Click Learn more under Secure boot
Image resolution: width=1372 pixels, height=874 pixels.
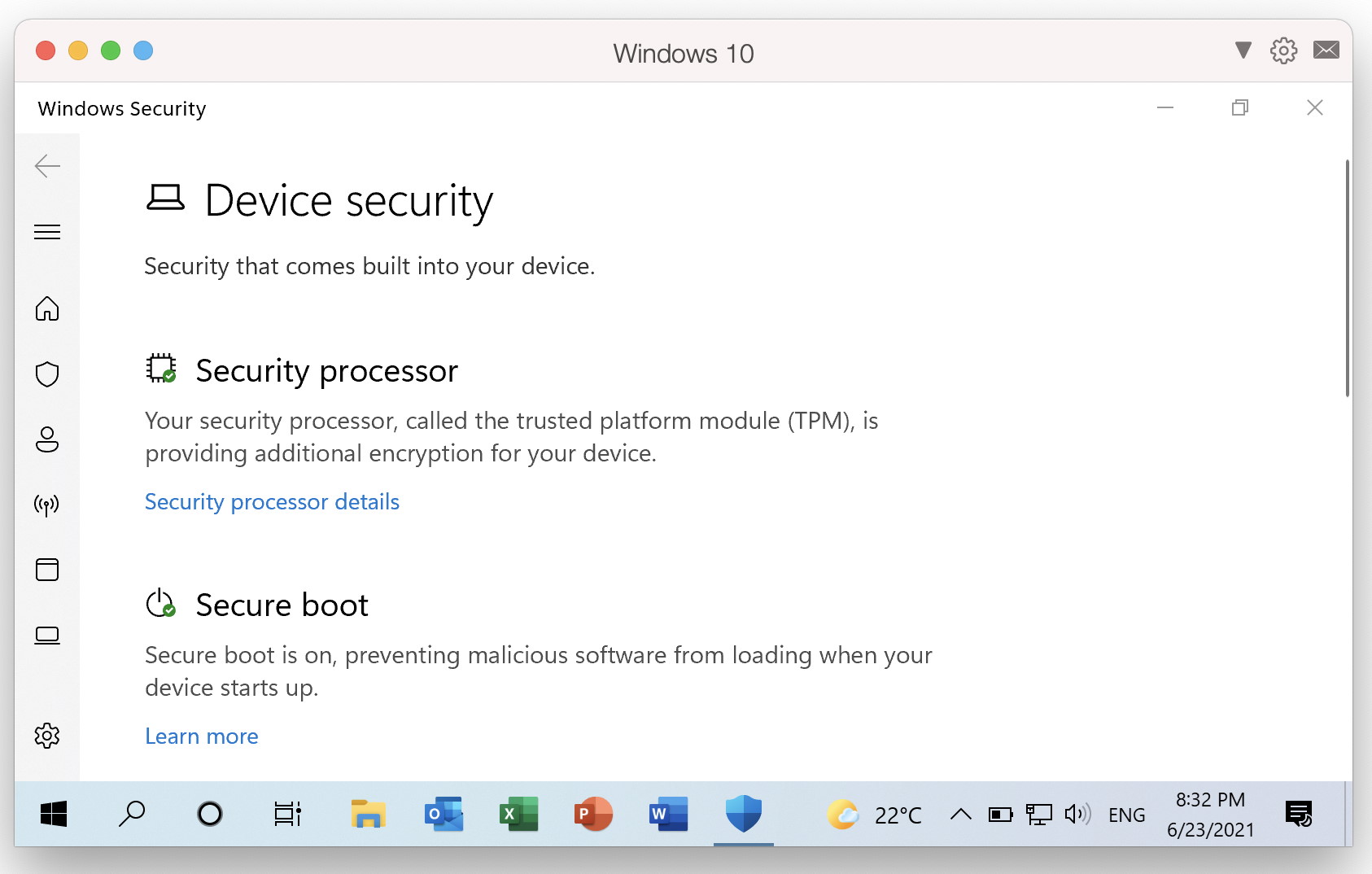201,736
